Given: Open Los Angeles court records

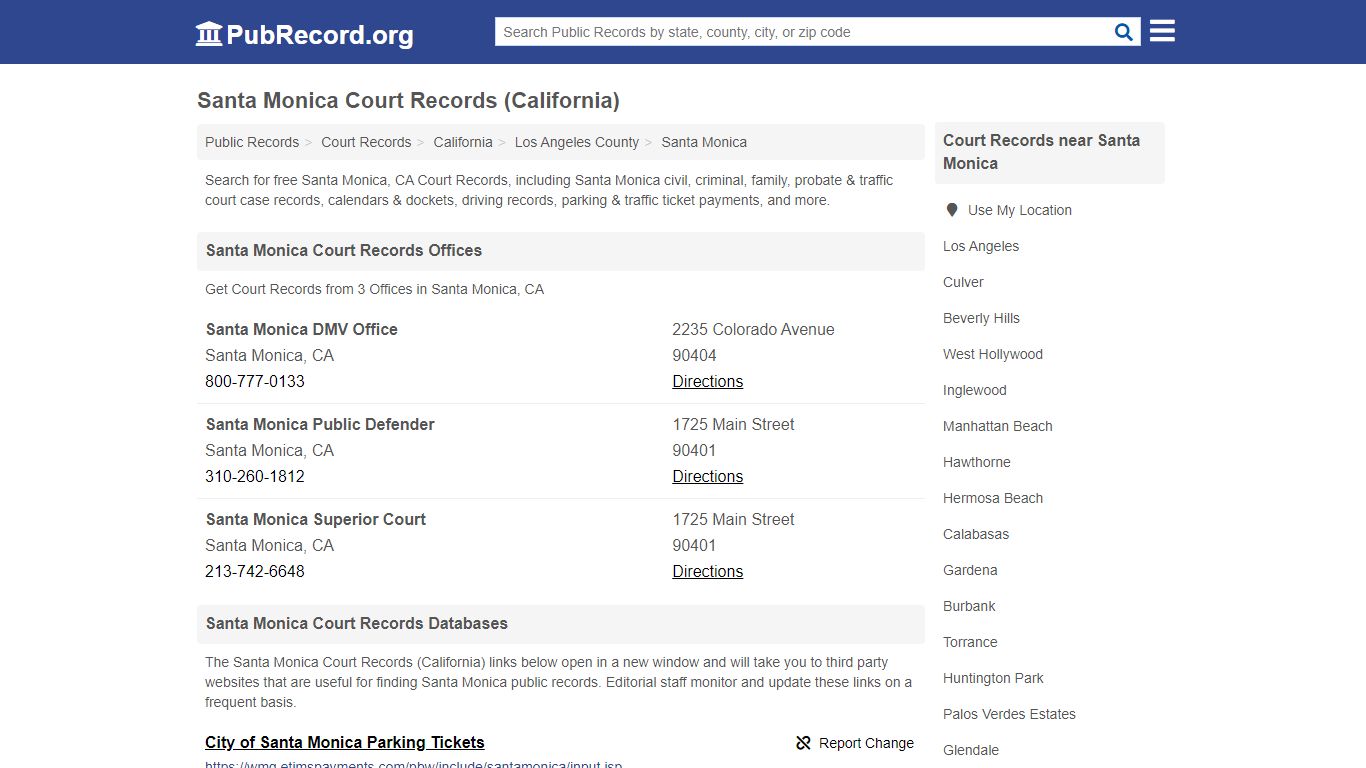Looking at the screenshot, I should pyautogui.click(x=981, y=246).
